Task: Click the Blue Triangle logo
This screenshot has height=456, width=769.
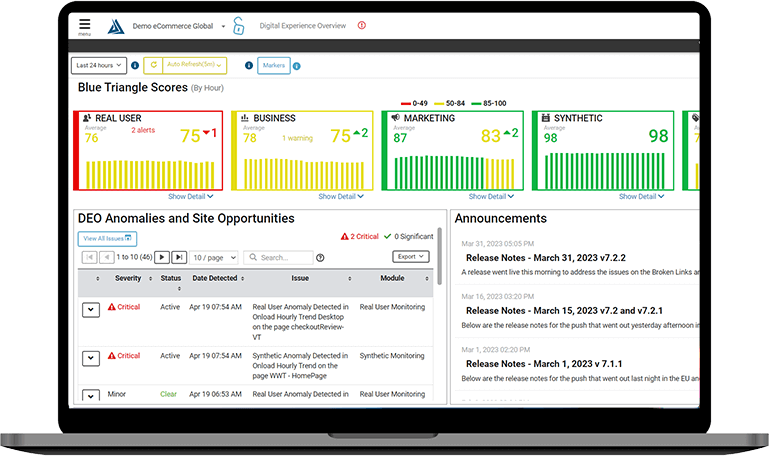Action: pos(114,26)
